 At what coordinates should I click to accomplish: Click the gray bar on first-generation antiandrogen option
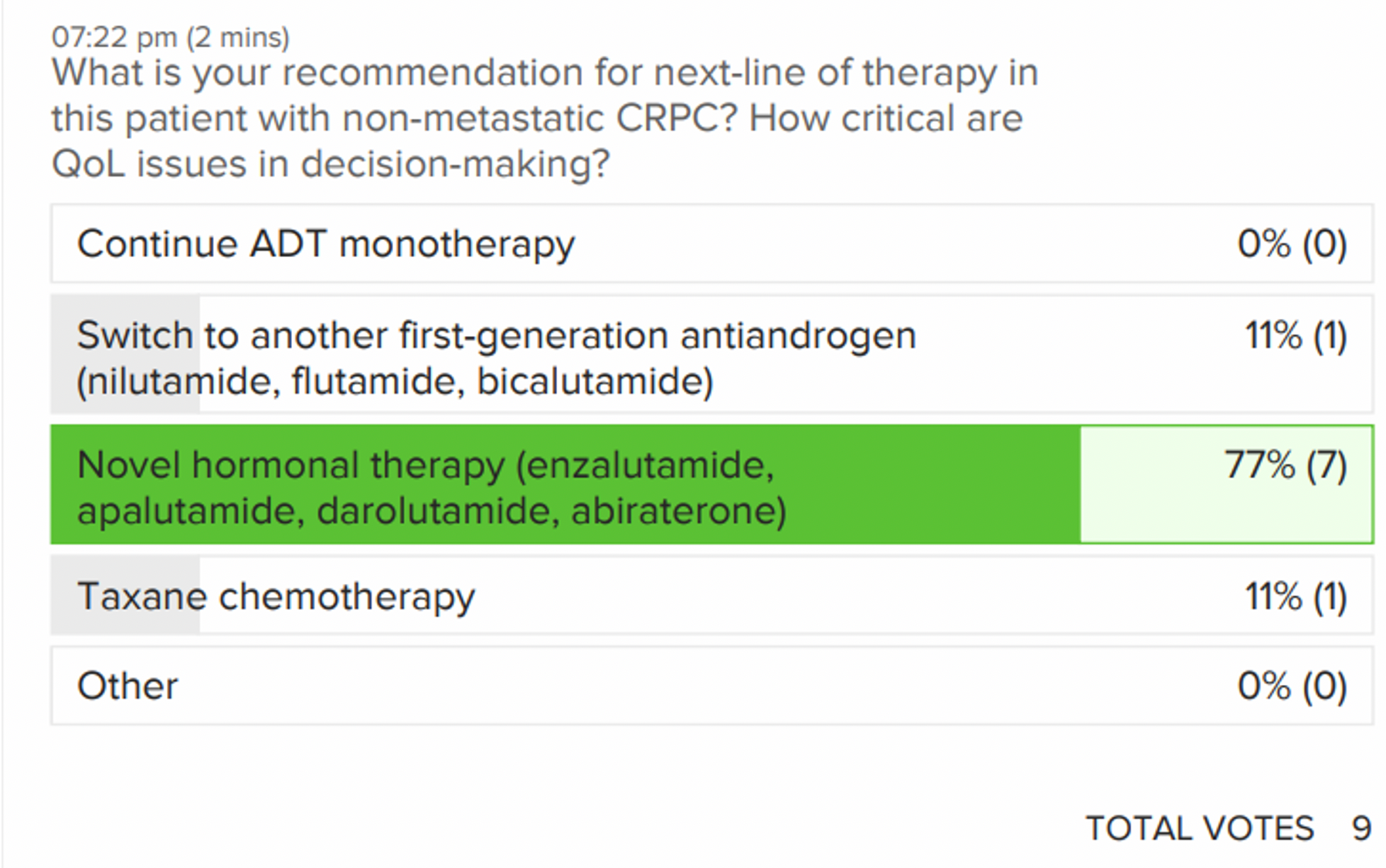125,354
